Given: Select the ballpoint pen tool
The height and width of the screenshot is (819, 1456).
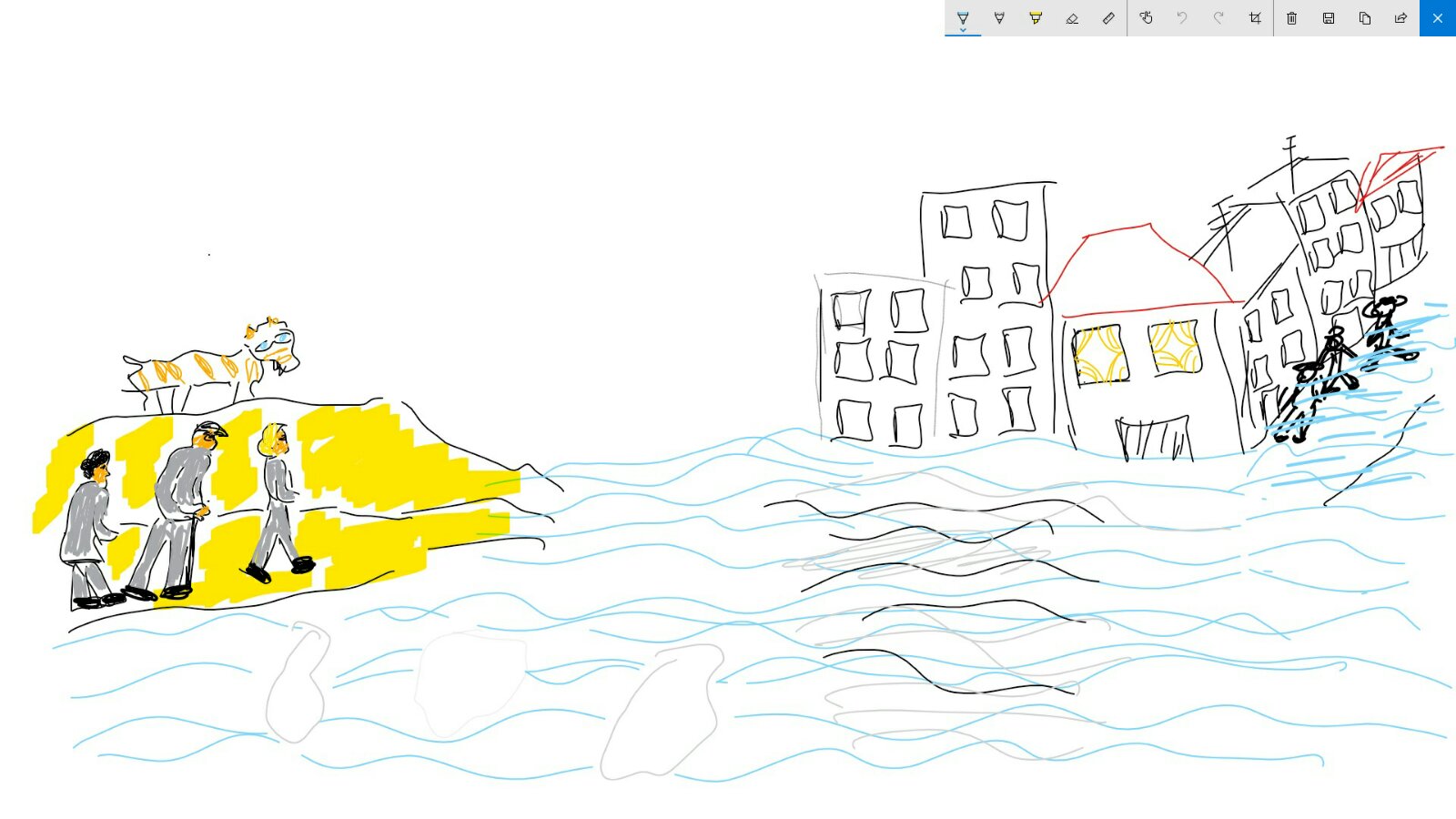Looking at the screenshot, I should (963, 18).
